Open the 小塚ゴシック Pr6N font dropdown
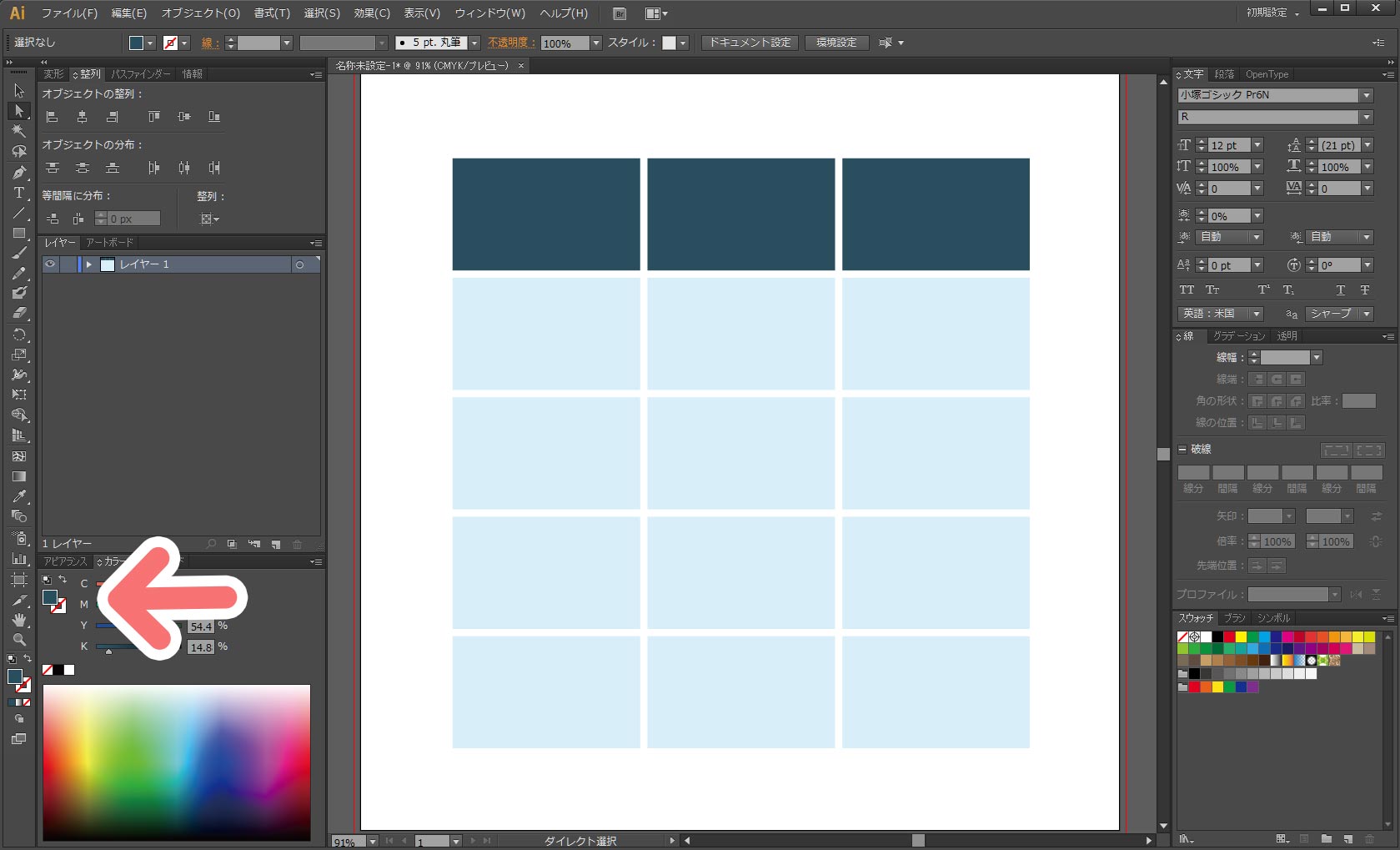 (x=1366, y=95)
